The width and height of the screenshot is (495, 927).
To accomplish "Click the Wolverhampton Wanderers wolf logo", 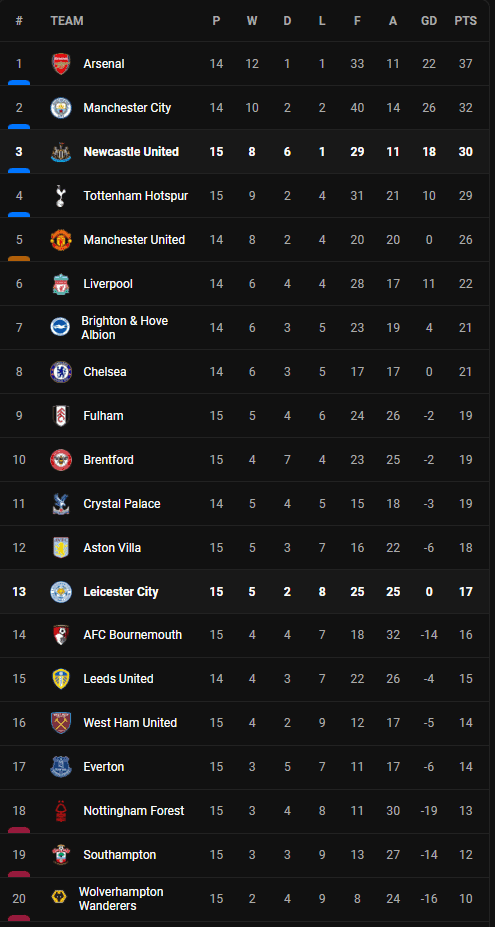I will click(55, 898).
